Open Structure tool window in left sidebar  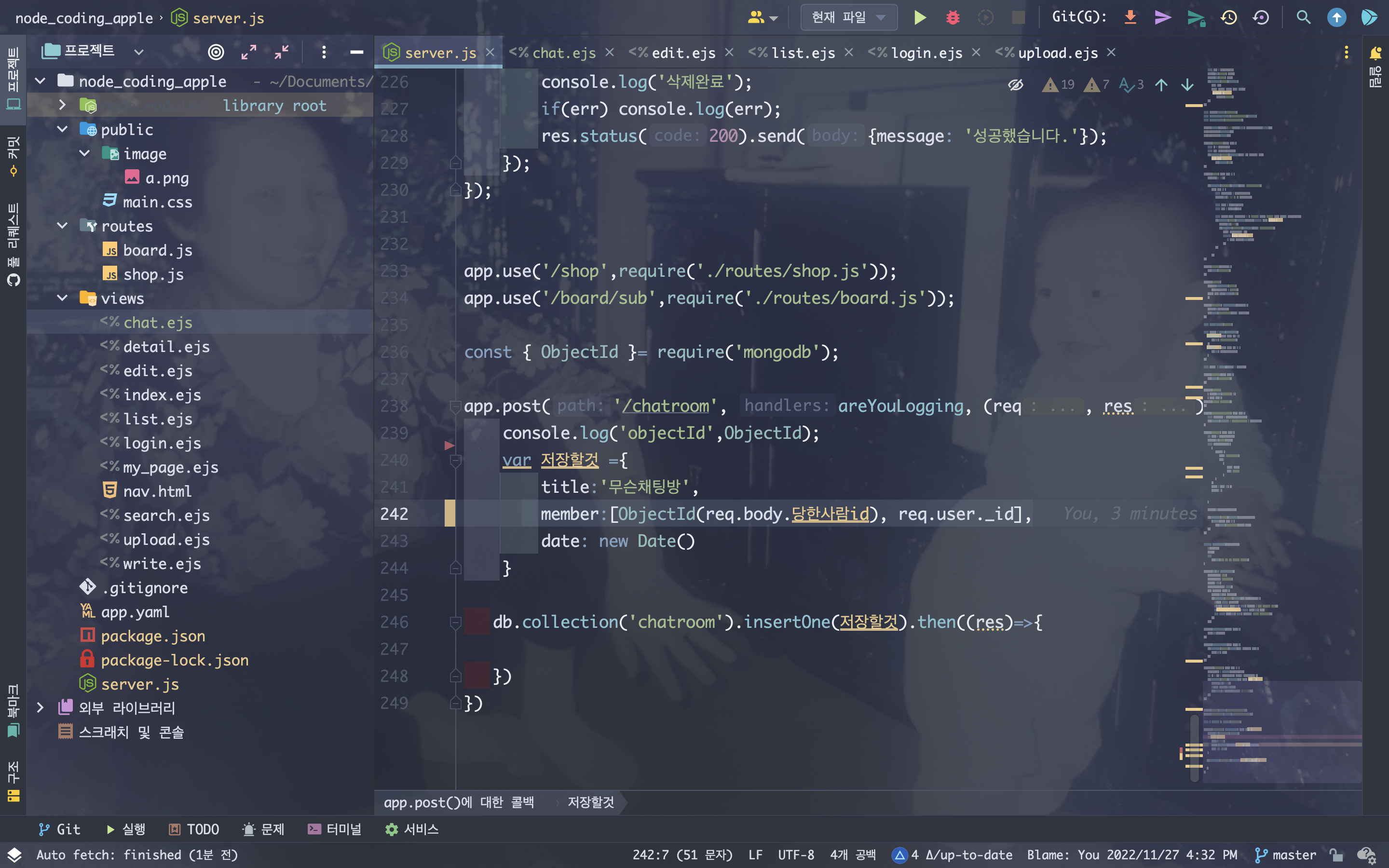click(13, 781)
